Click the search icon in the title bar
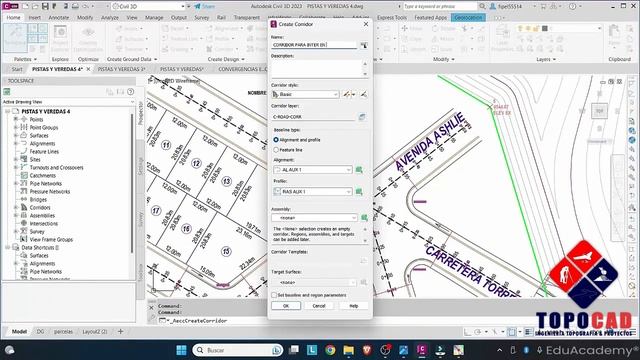 click(482, 7)
